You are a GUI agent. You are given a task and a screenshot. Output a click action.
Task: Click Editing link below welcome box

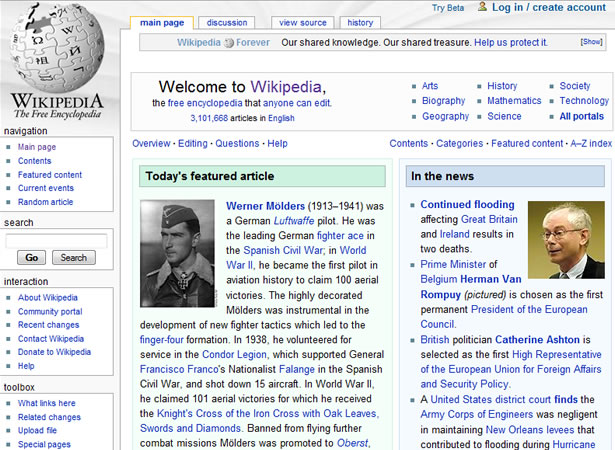coord(193,144)
